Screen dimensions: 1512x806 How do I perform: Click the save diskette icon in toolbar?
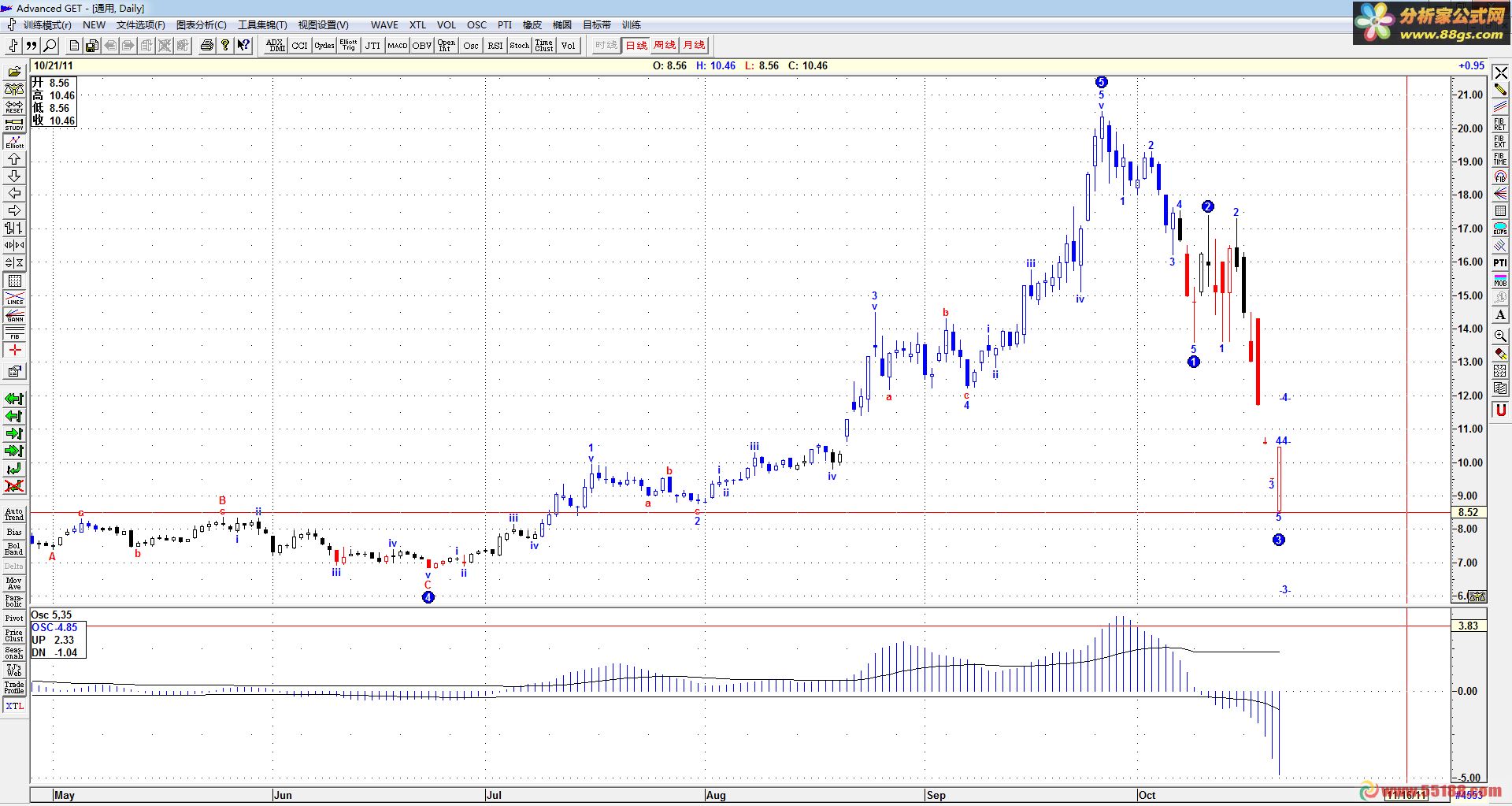click(92, 46)
